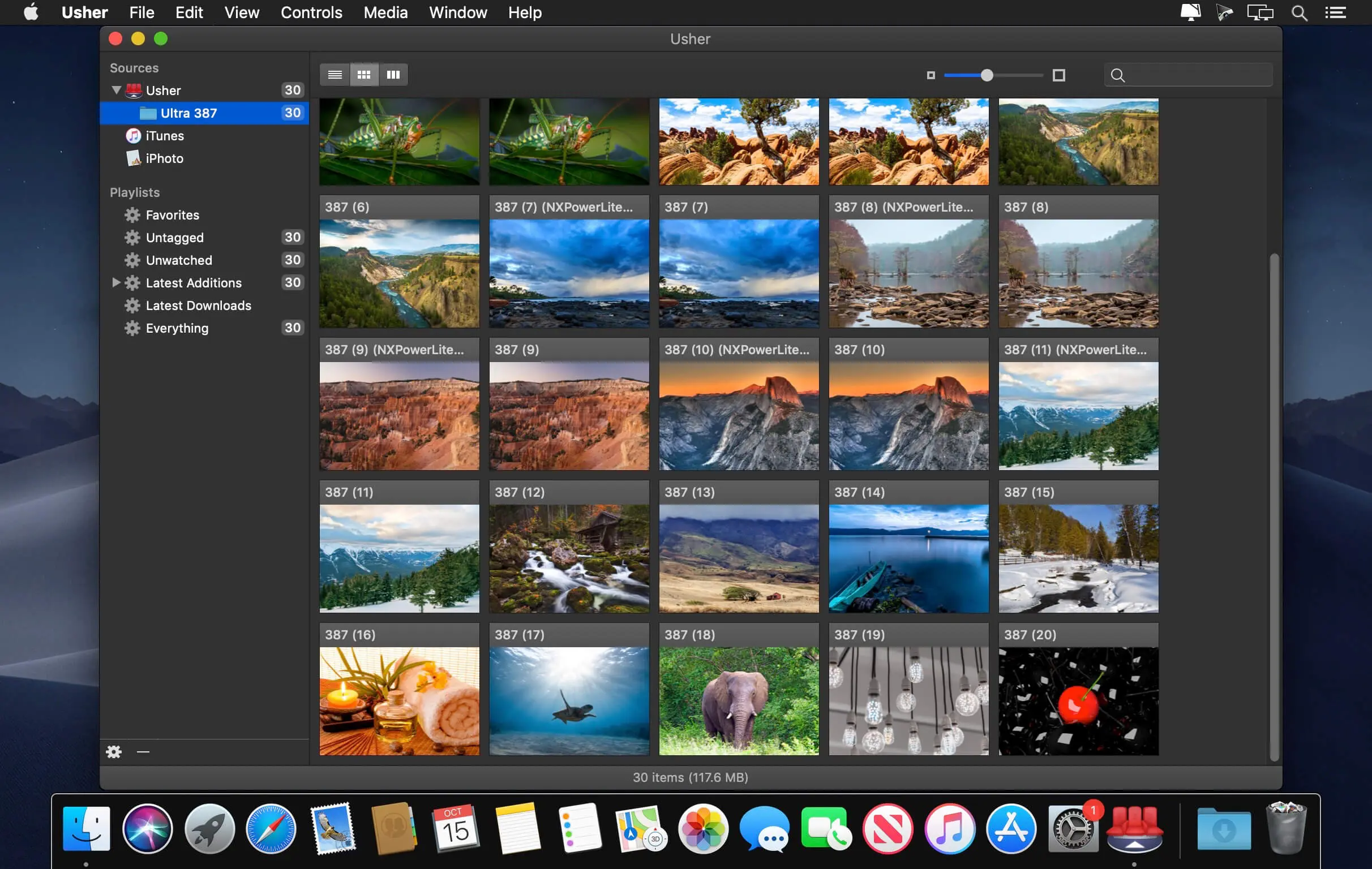Screen dimensions: 1372x869
Task: Expand the Latest Additions playlist
Action: [x=115, y=282]
